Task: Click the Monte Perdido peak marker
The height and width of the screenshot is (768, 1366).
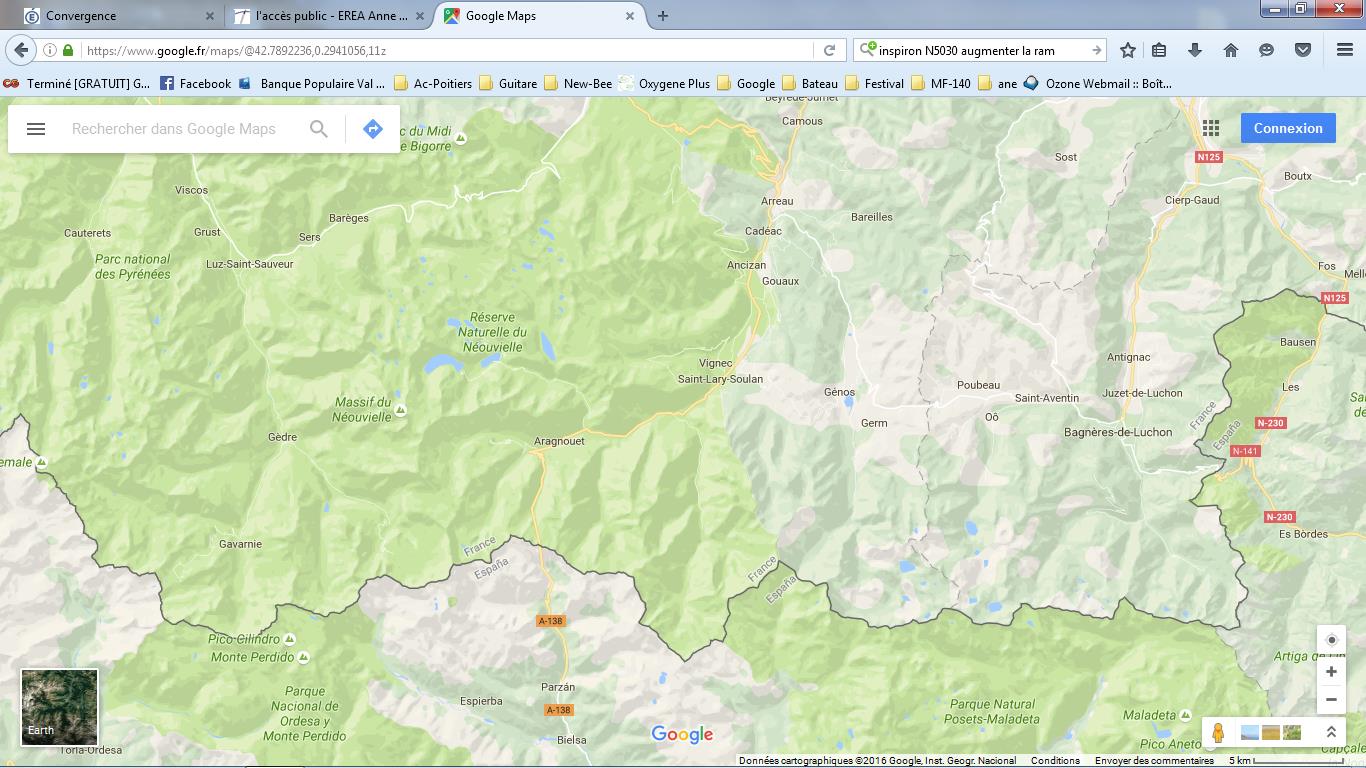Action: pos(303,657)
